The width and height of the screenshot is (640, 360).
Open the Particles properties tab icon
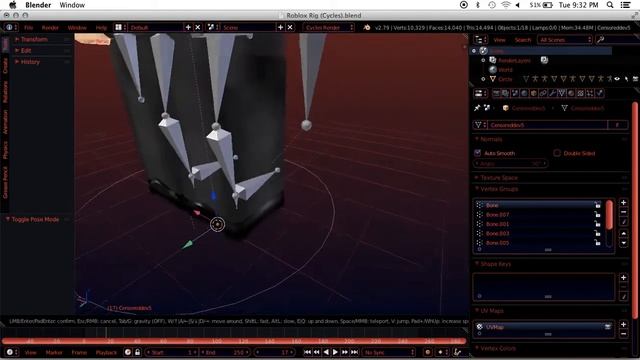(x=590, y=93)
